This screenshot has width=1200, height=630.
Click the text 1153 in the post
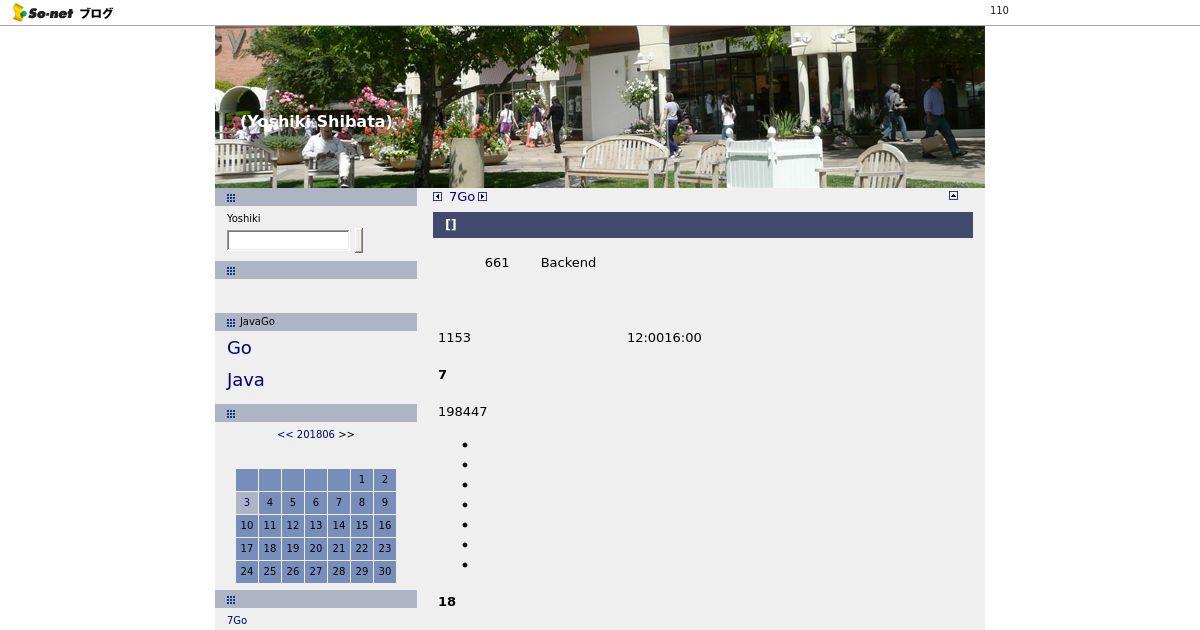pyautogui.click(x=454, y=338)
